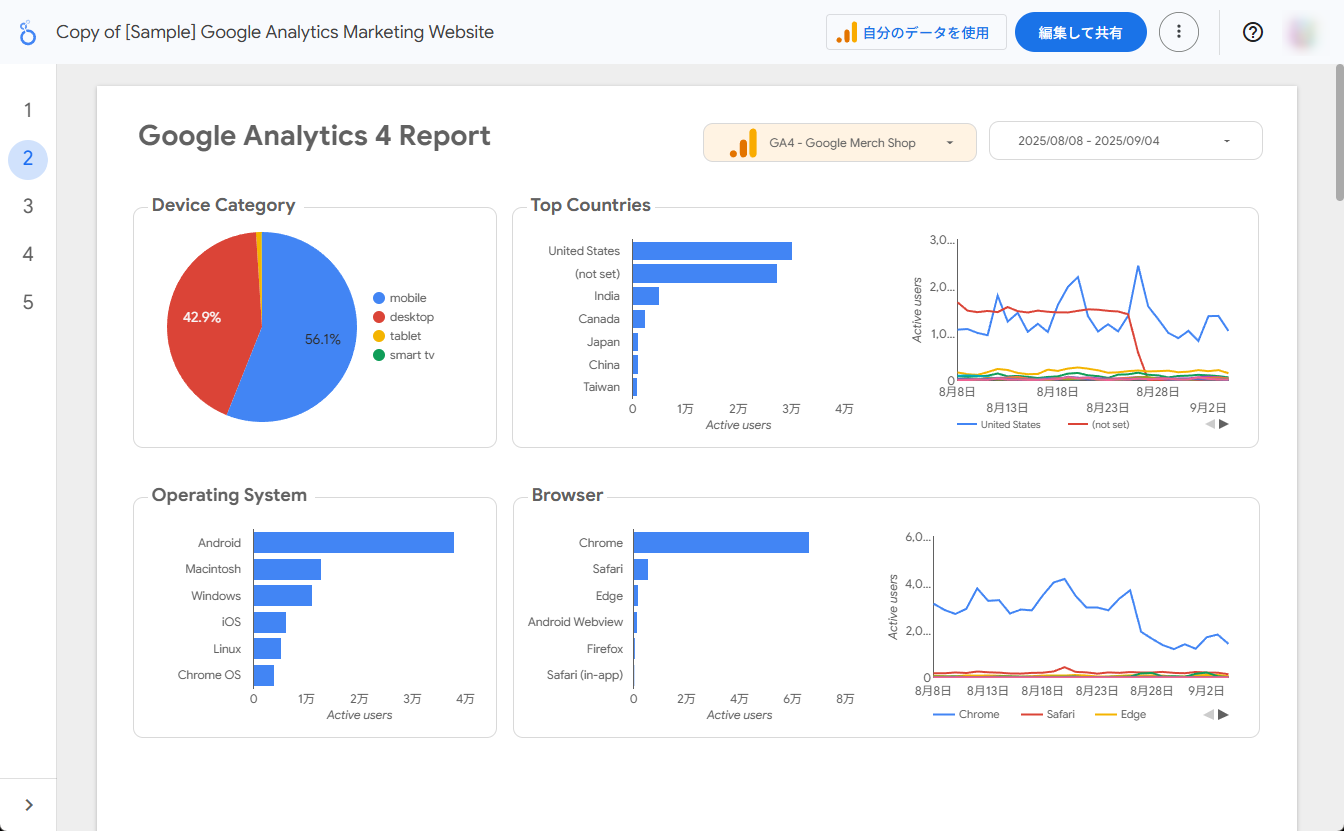Click the Top Countries heading
1344x831 pixels.
point(590,205)
